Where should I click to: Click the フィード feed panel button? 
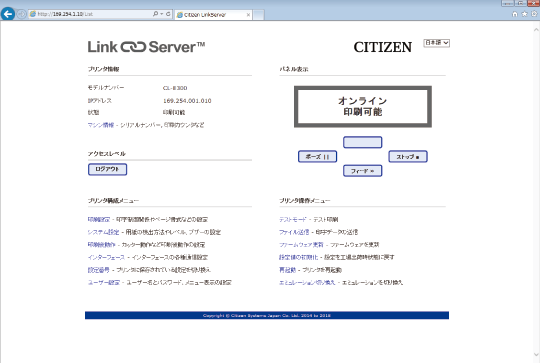point(362,170)
